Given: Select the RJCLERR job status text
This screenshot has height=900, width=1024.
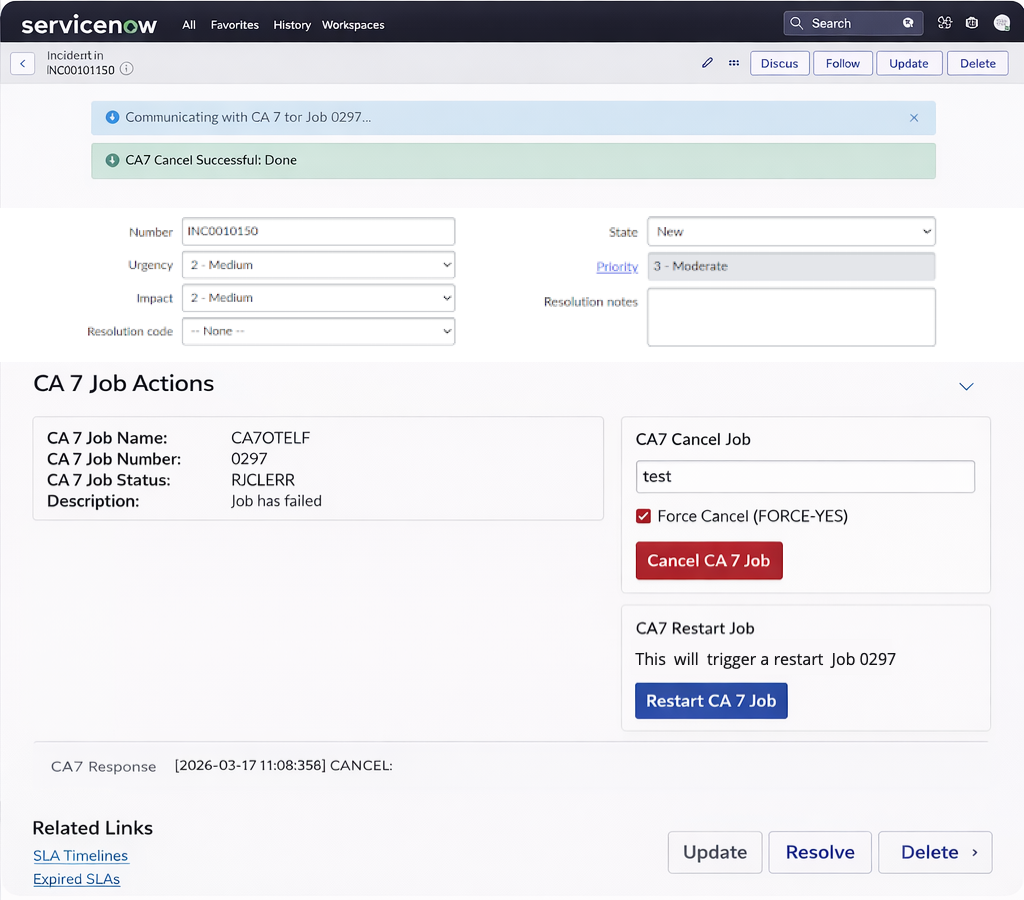Looking at the screenshot, I should tap(263, 480).
